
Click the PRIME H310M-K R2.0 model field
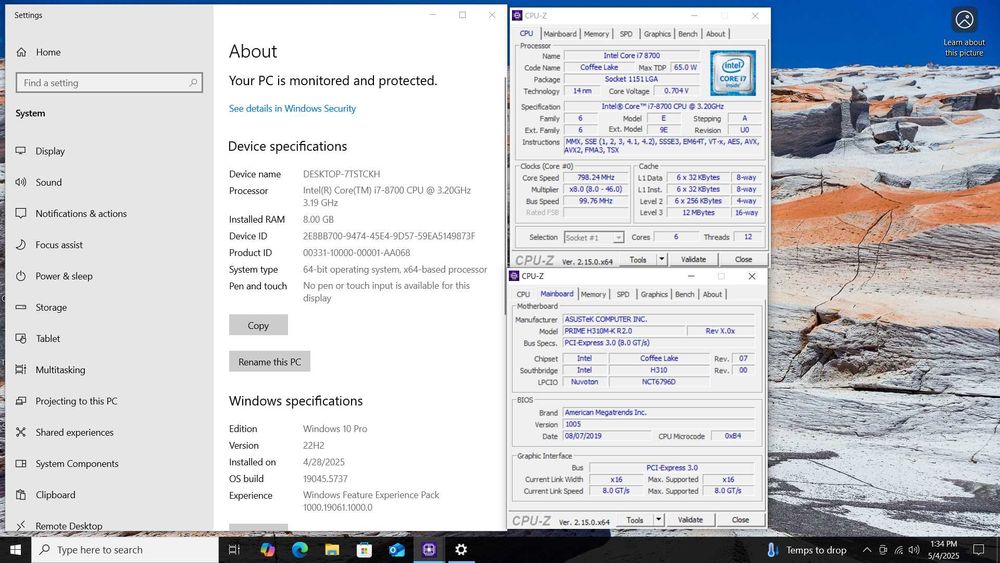[x=625, y=331]
